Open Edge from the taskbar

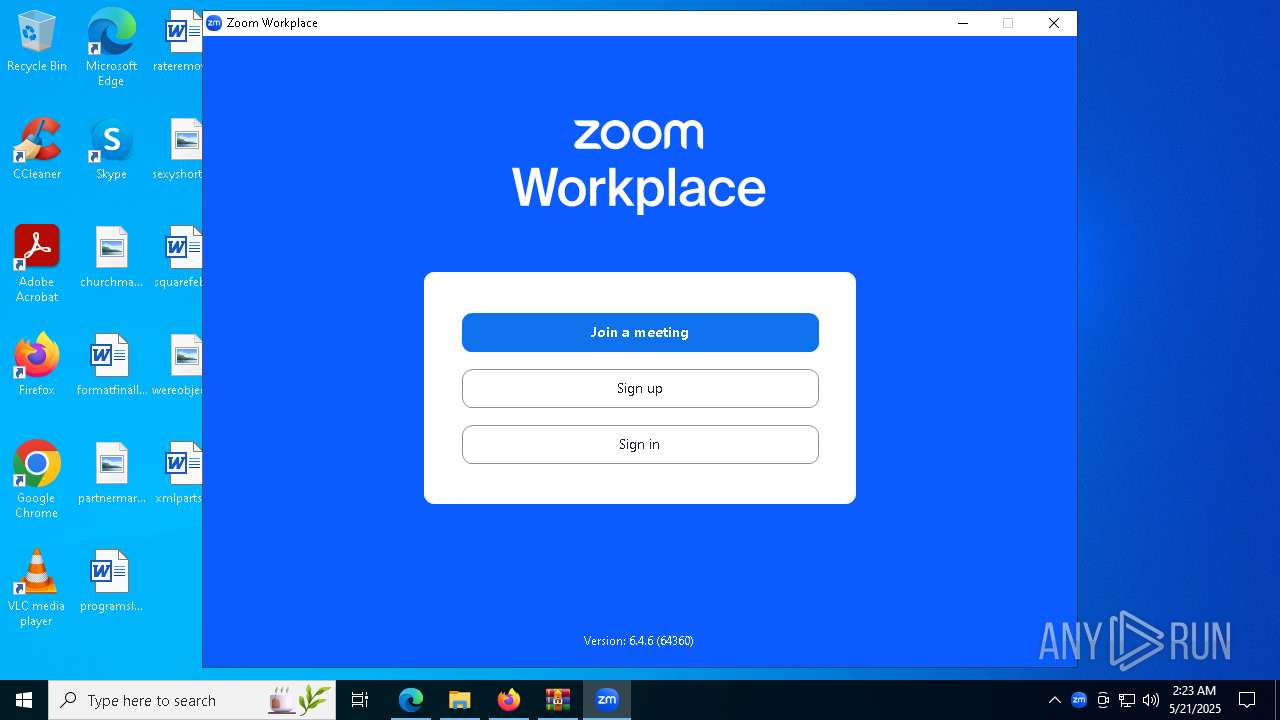pyautogui.click(x=411, y=700)
